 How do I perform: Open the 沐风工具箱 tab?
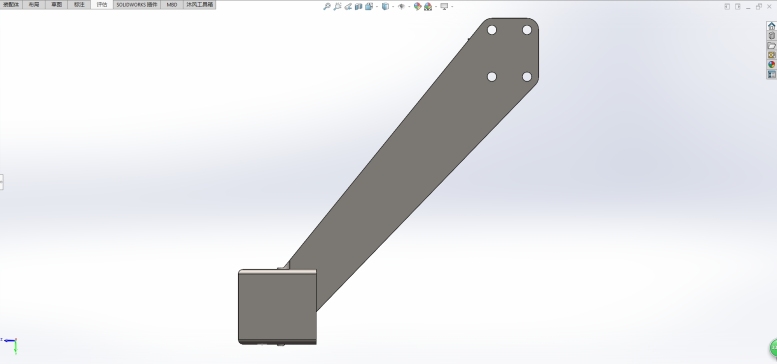[199, 4]
